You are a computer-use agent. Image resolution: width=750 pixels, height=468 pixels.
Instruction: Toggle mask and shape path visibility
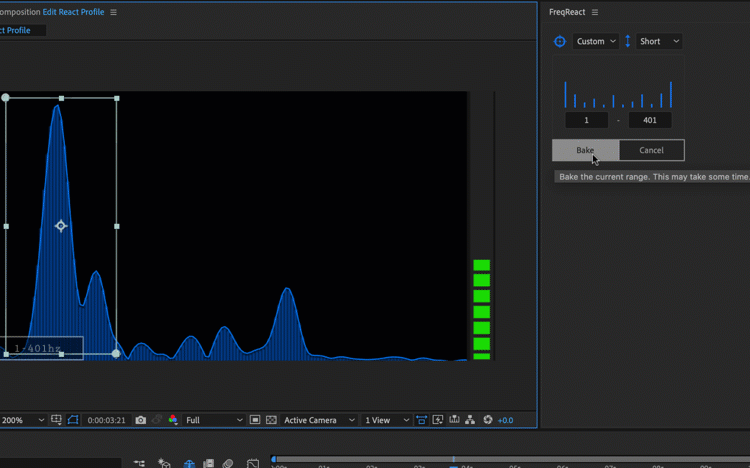pos(73,420)
